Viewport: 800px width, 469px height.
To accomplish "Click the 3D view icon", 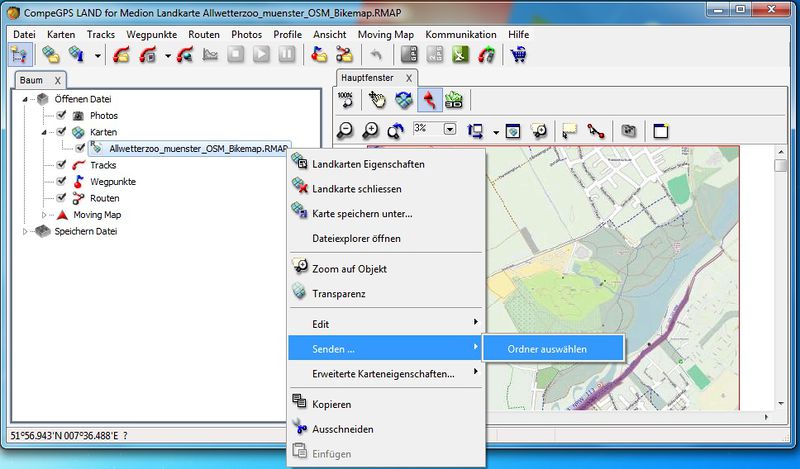I will (x=455, y=100).
